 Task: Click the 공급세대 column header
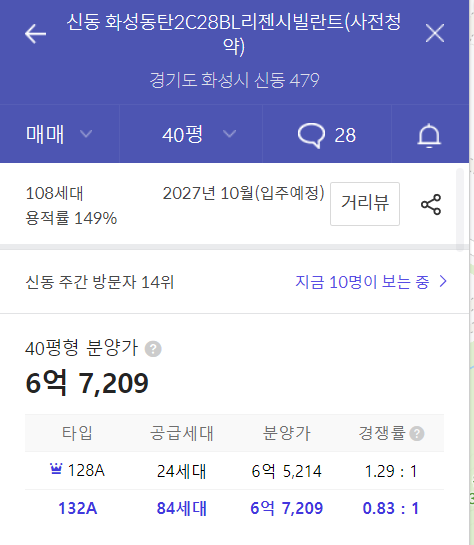(x=182, y=433)
